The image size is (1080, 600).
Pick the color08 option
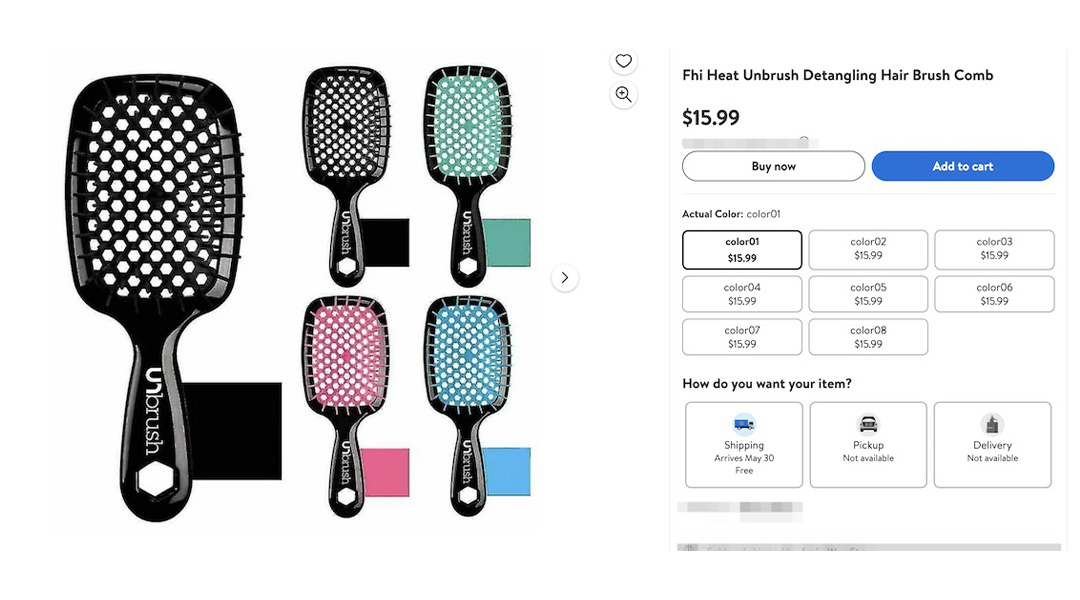click(868, 337)
